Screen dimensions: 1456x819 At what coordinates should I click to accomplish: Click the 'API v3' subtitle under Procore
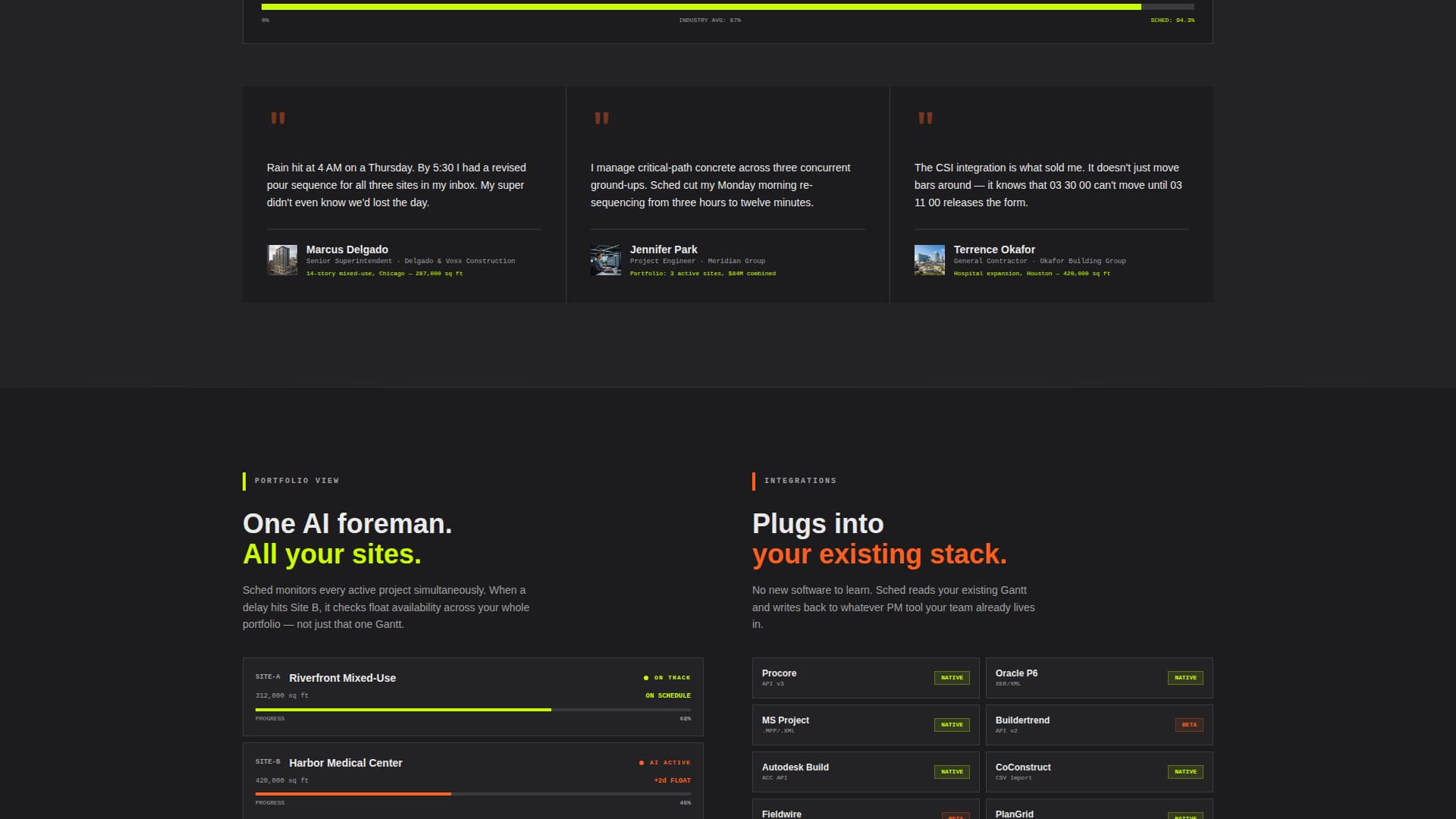pyautogui.click(x=773, y=684)
